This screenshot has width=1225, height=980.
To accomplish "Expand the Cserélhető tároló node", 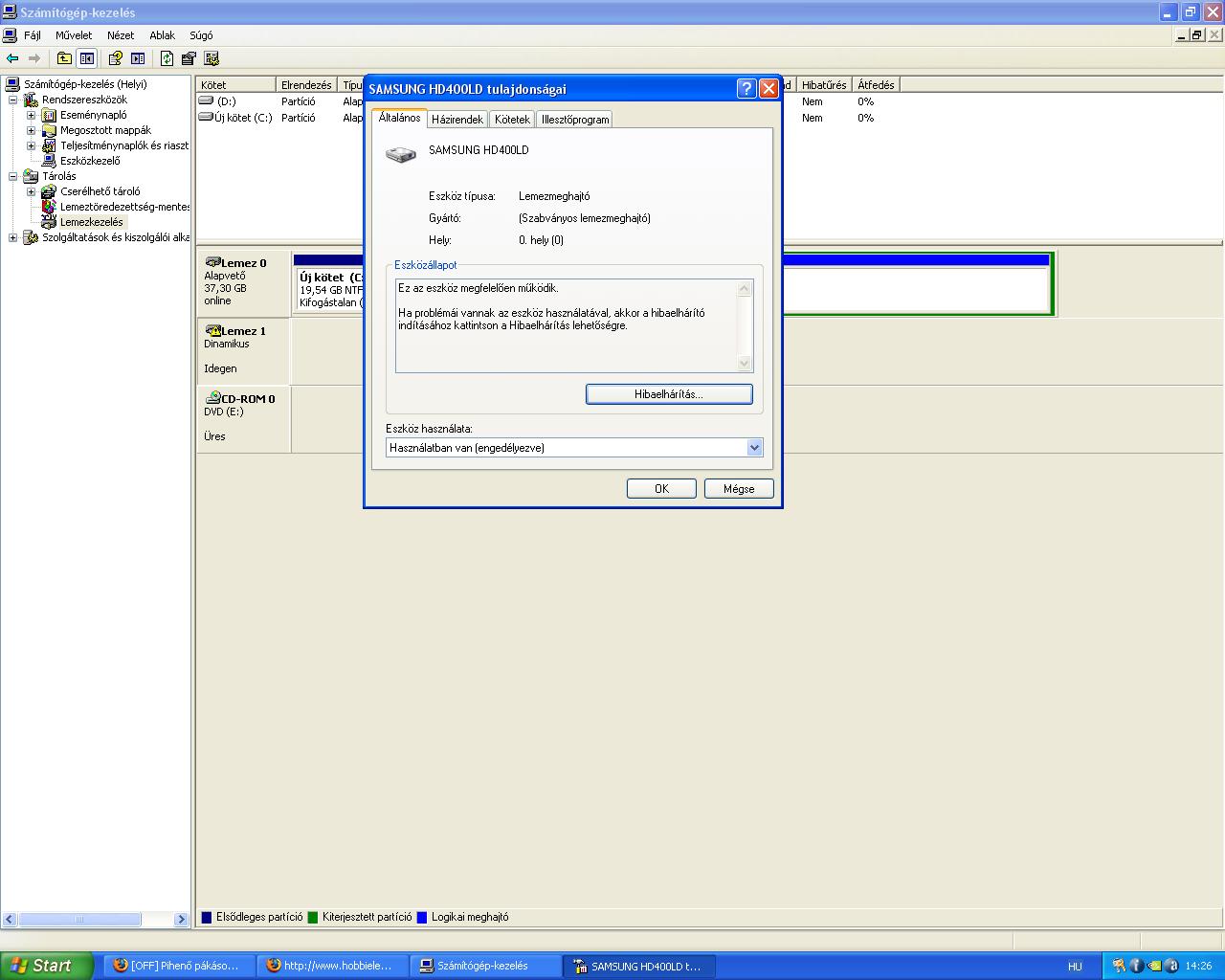I will (31, 191).
